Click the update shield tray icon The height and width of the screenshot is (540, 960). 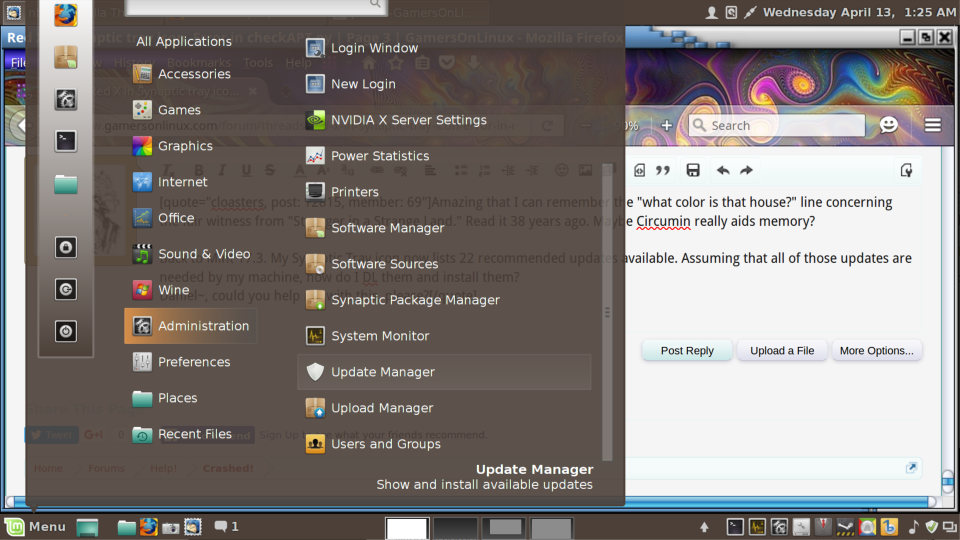(x=931, y=527)
